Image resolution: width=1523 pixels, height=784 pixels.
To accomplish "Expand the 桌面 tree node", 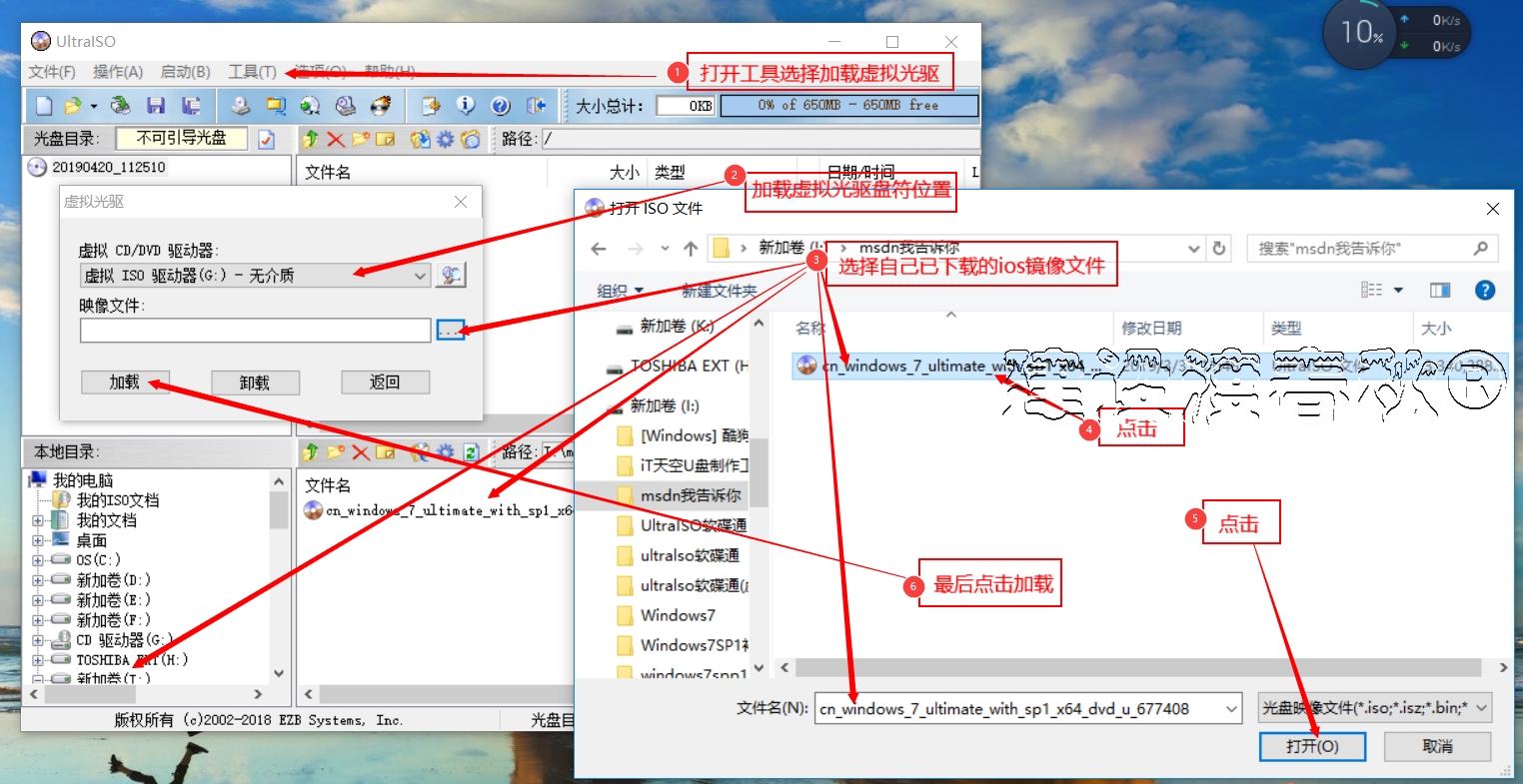I will [38, 540].
